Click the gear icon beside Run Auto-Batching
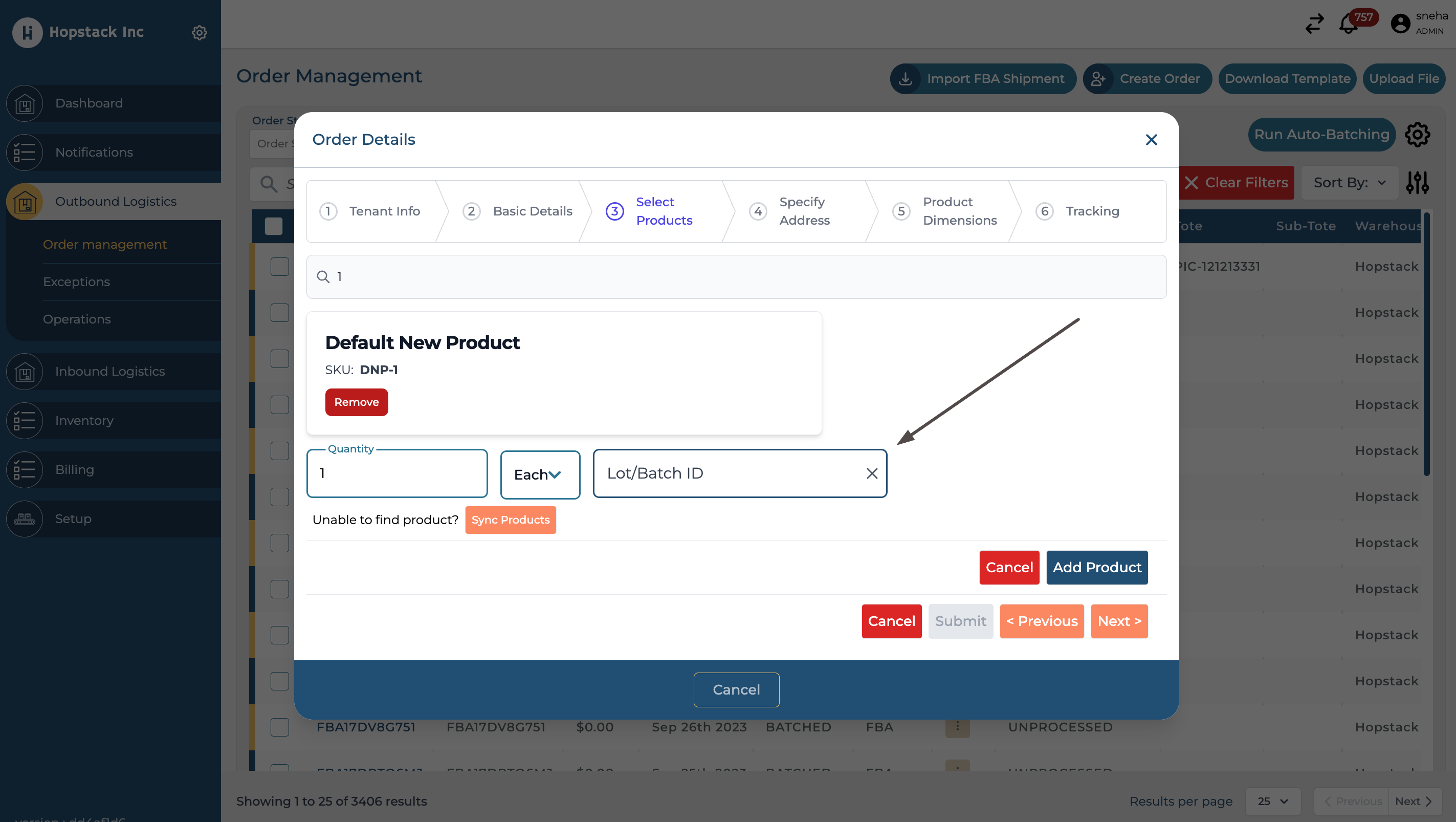Screen dimensions: 1456x822 pyautogui.click(x=1417, y=135)
